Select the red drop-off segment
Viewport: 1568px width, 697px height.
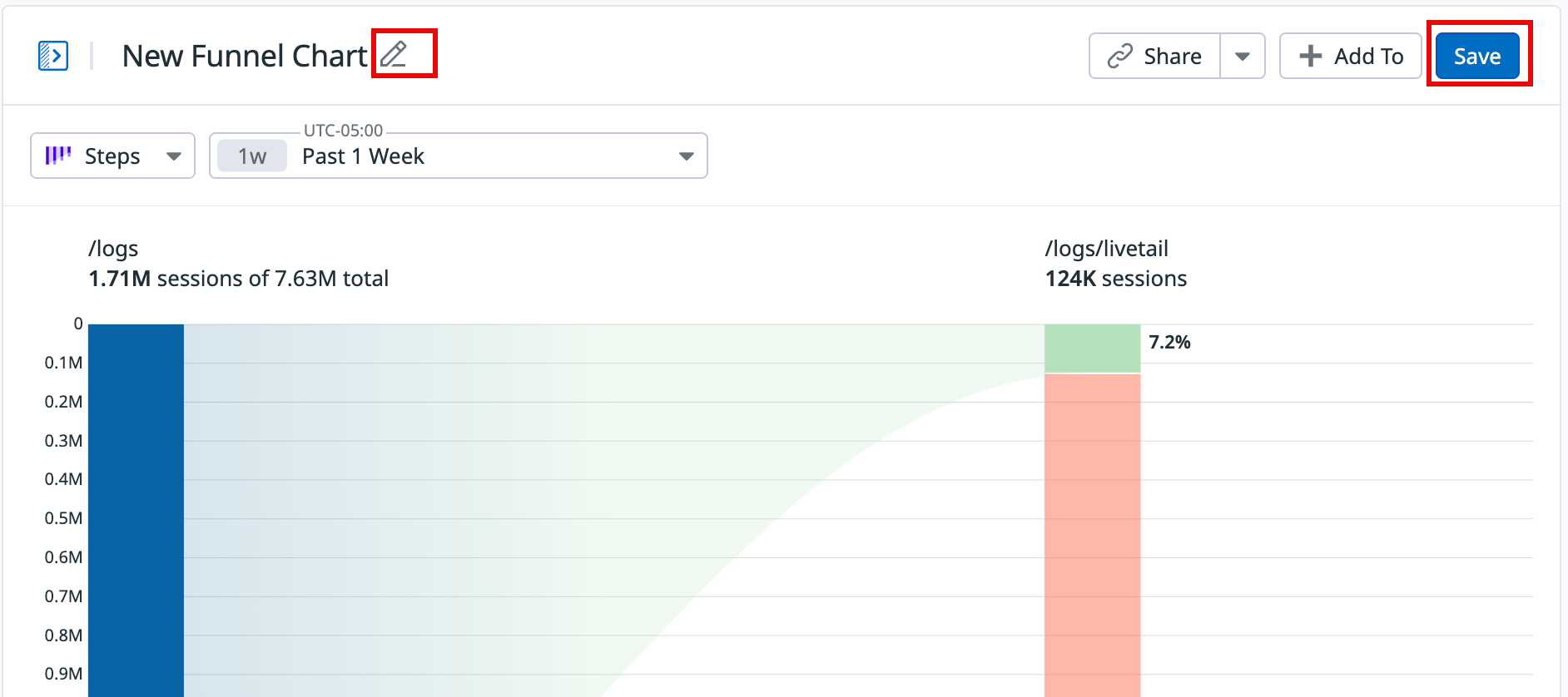(x=1092, y=532)
